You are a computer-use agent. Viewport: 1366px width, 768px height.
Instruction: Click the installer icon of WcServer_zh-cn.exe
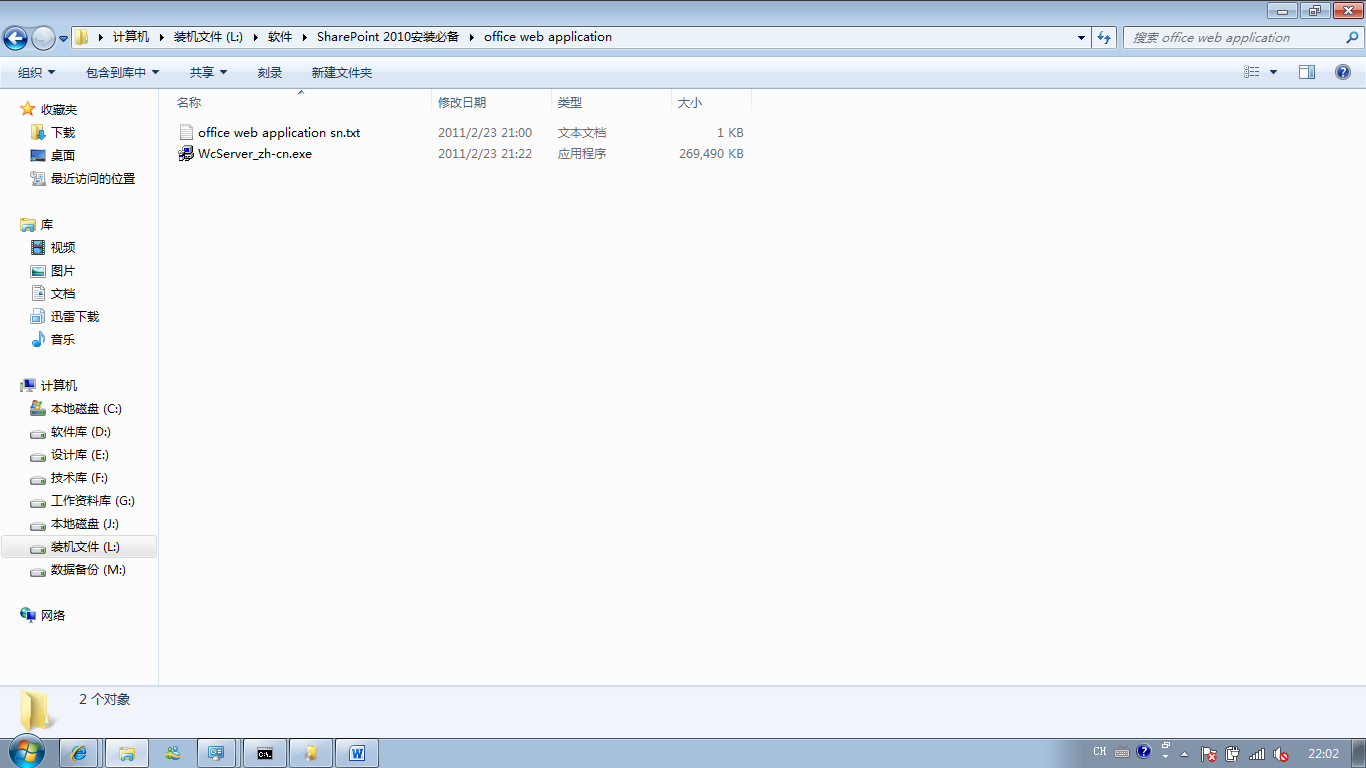click(186, 154)
